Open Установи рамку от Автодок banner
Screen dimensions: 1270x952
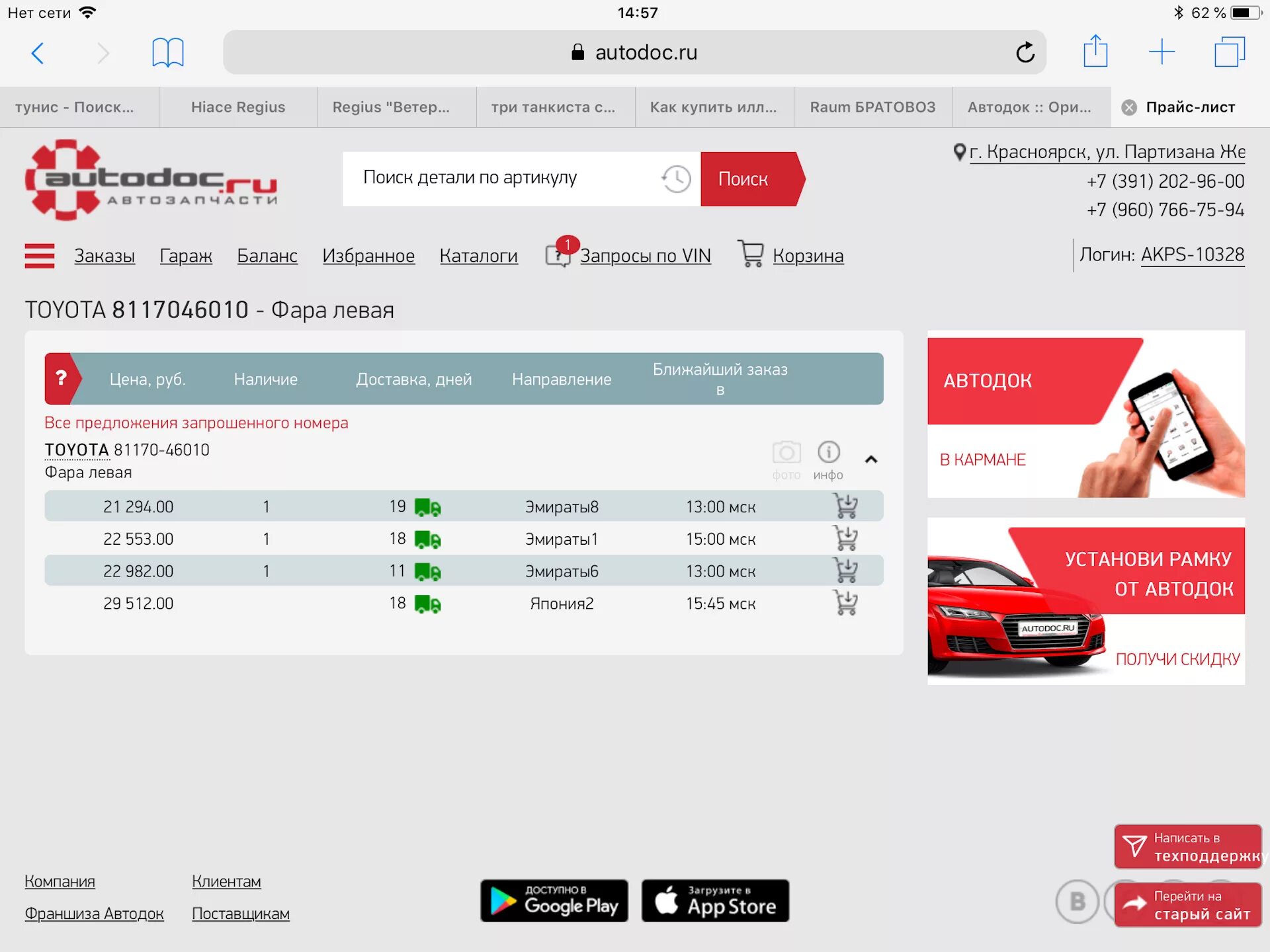(x=1086, y=601)
